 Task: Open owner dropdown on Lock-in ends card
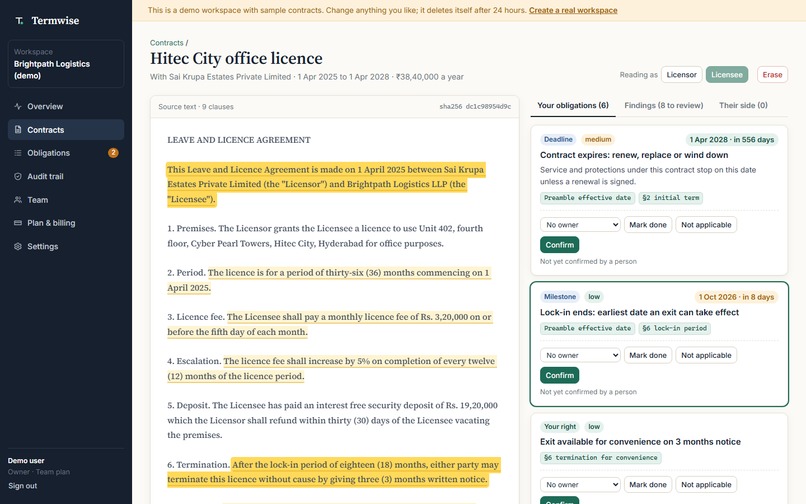coord(580,355)
